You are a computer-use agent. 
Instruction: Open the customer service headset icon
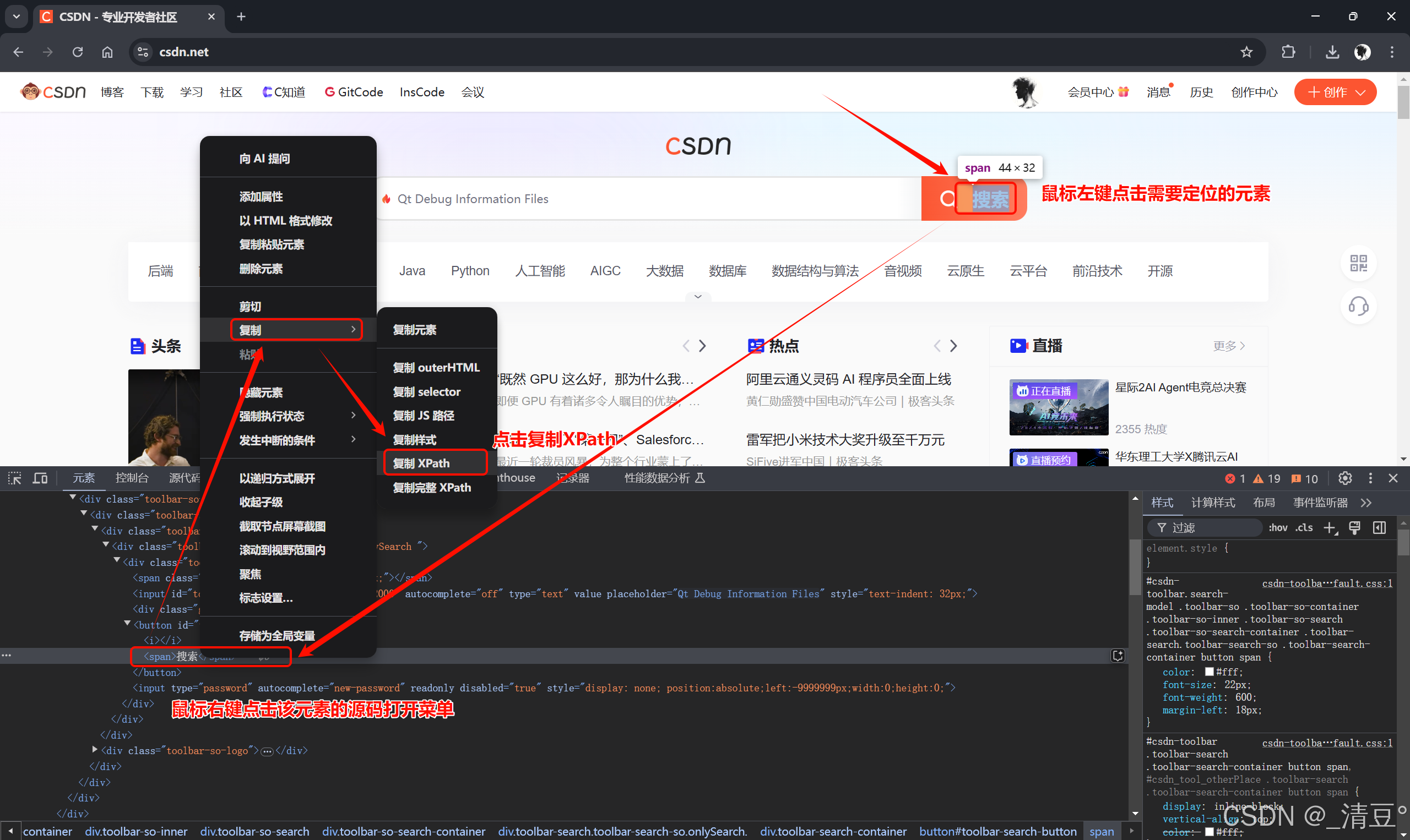coord(1358,306)
